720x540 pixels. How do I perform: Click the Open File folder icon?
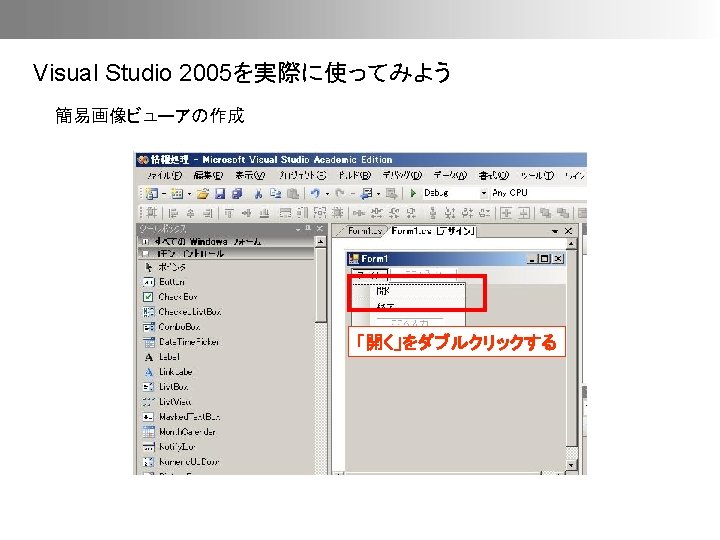(x=202, y=193)
